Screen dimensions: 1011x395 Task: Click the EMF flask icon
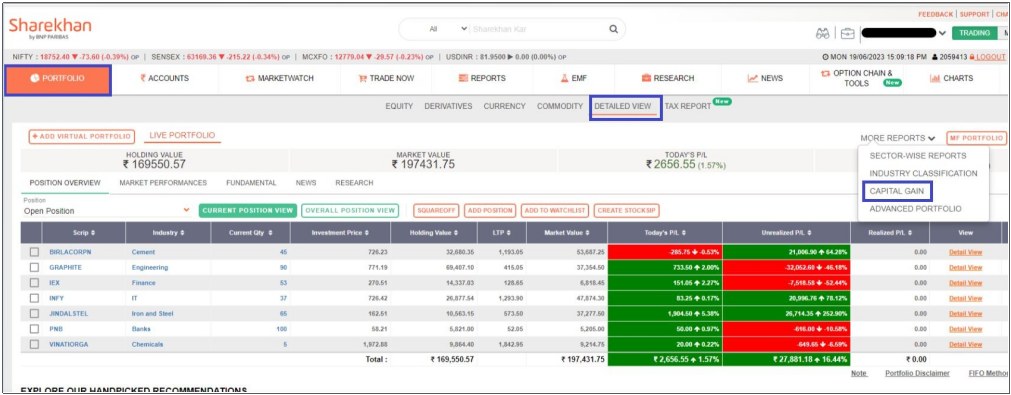click(x=564, y=79)
